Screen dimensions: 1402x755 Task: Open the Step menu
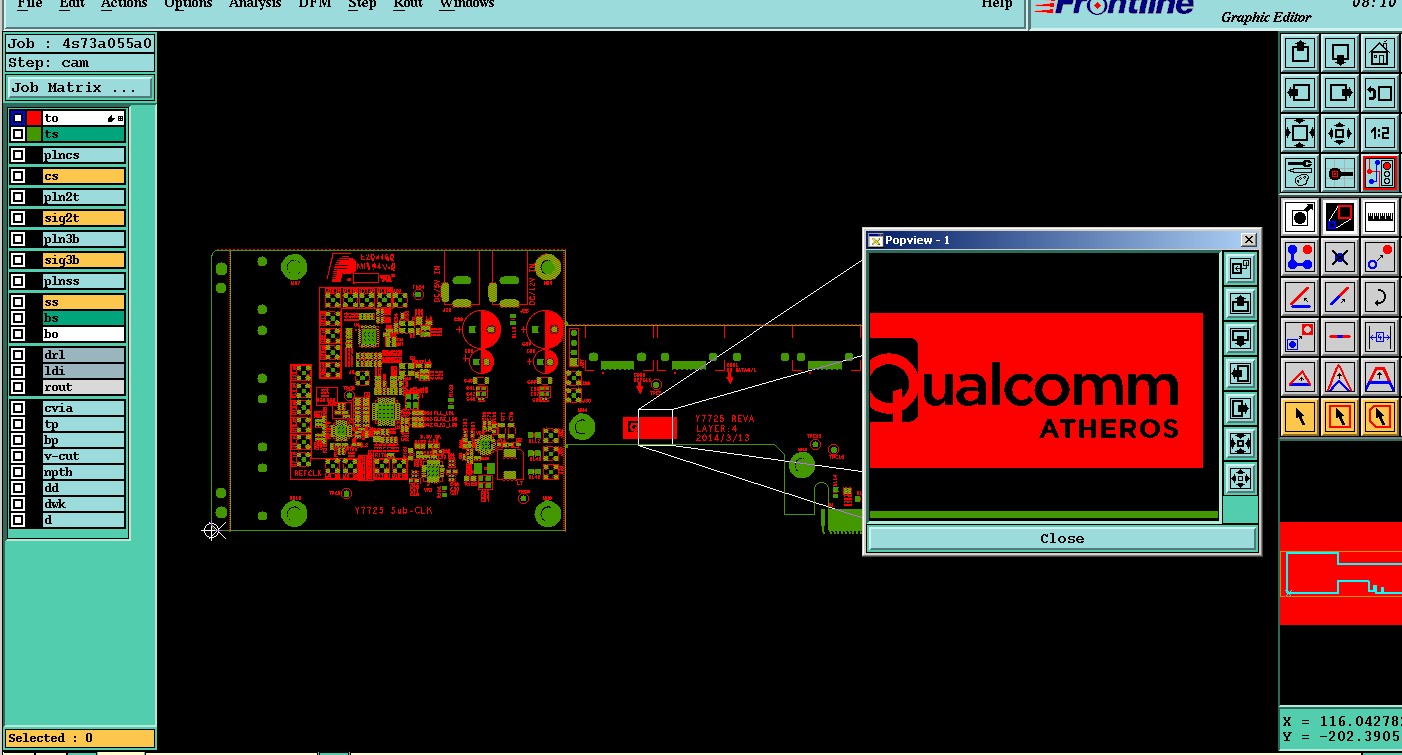pos(362,4)
